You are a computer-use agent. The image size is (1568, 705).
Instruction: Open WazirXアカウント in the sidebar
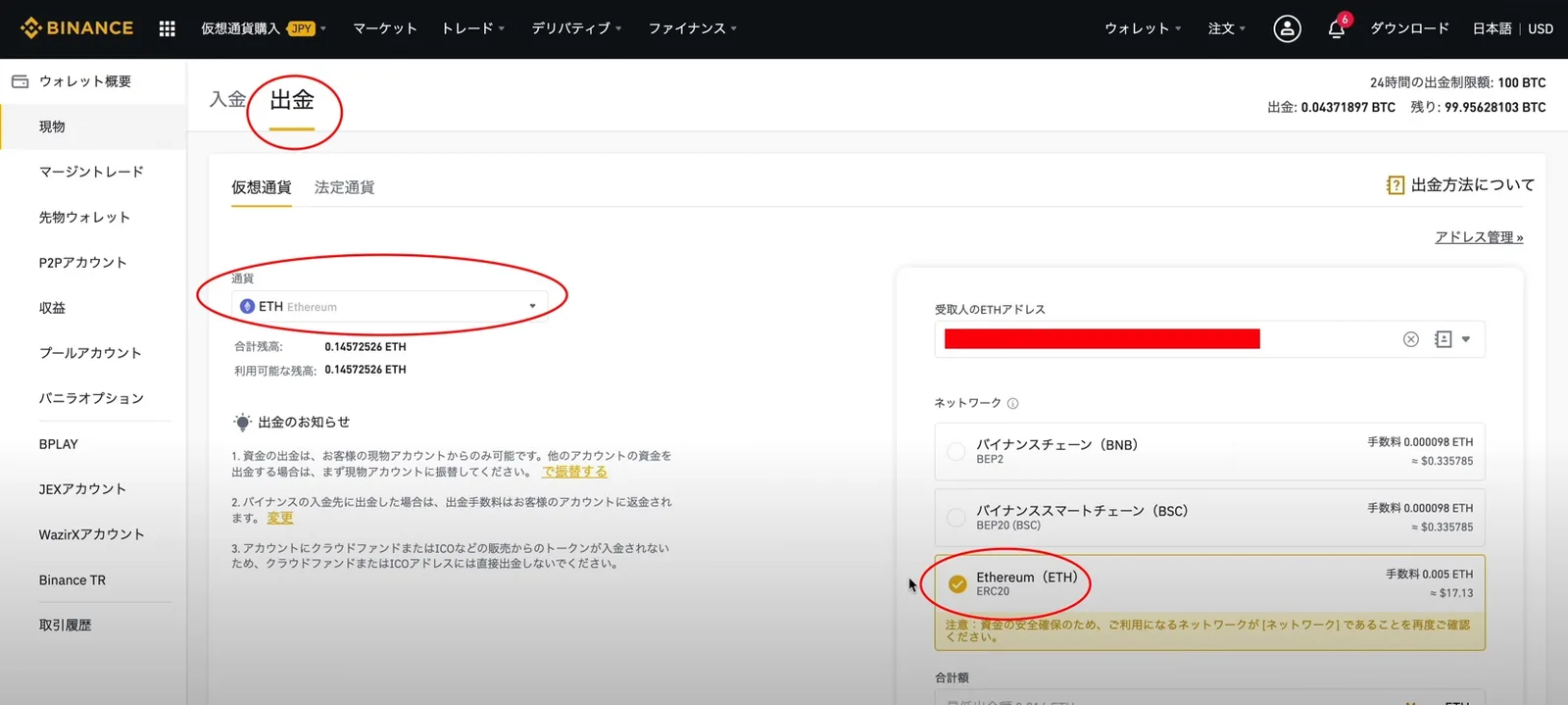coord(93,533)
